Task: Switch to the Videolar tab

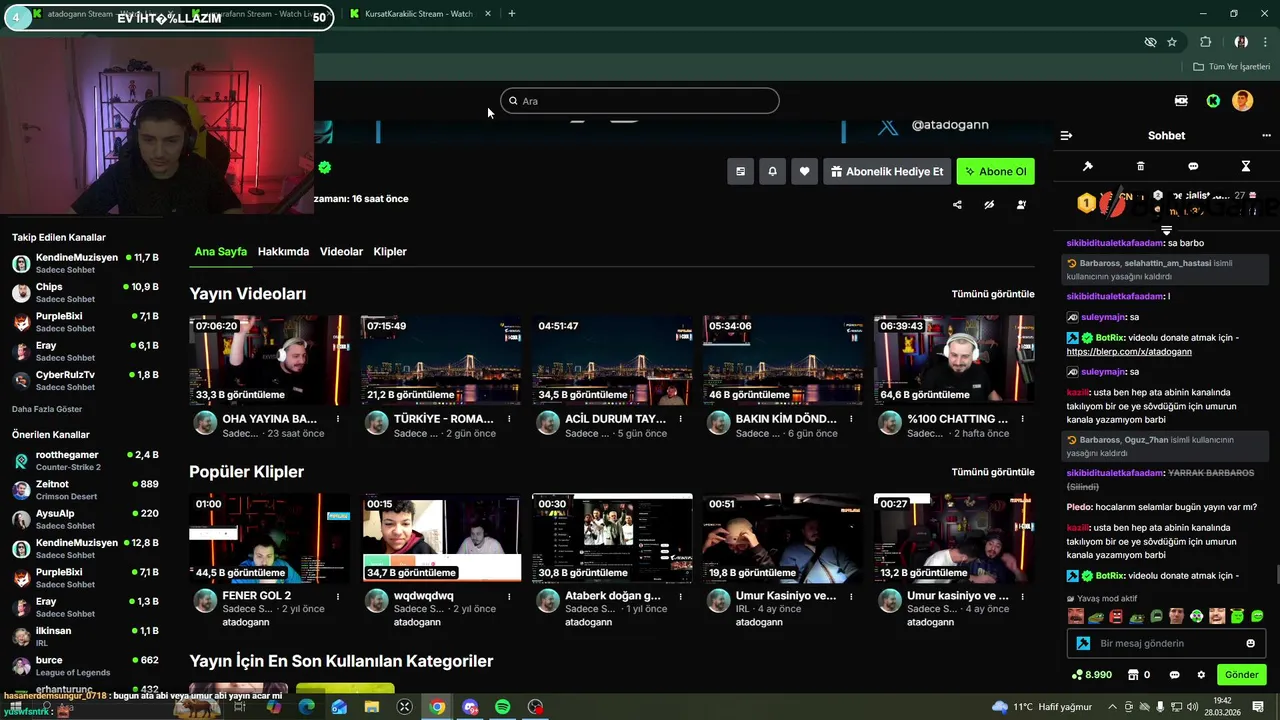Action: click(341, 252)
